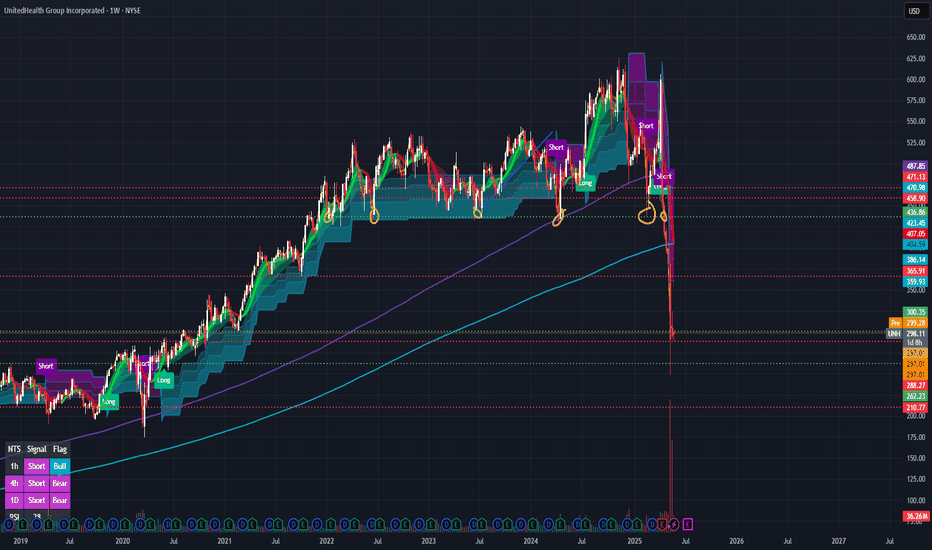This screenshot has height=550, width=932.
Task: Click the 404.59 price label
Action: click(915, 244)
